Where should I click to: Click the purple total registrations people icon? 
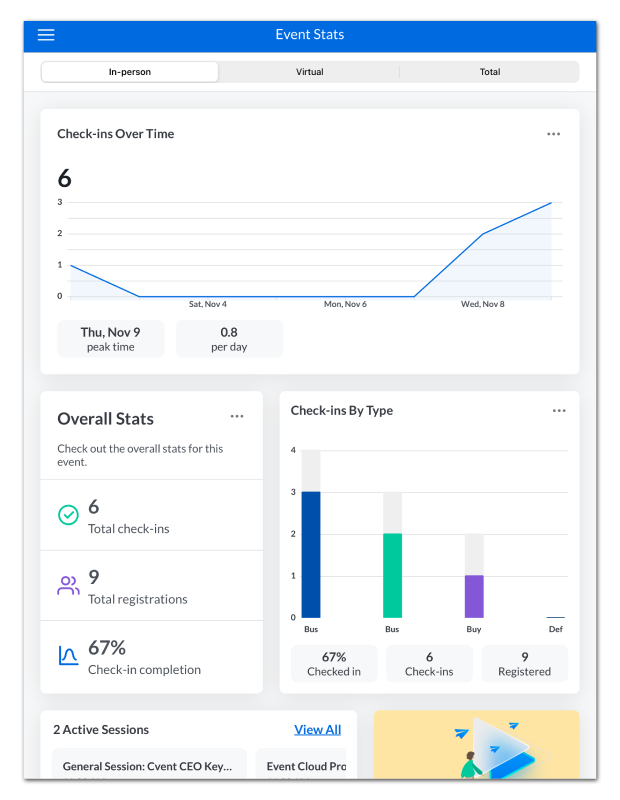(x=68, y=585)
